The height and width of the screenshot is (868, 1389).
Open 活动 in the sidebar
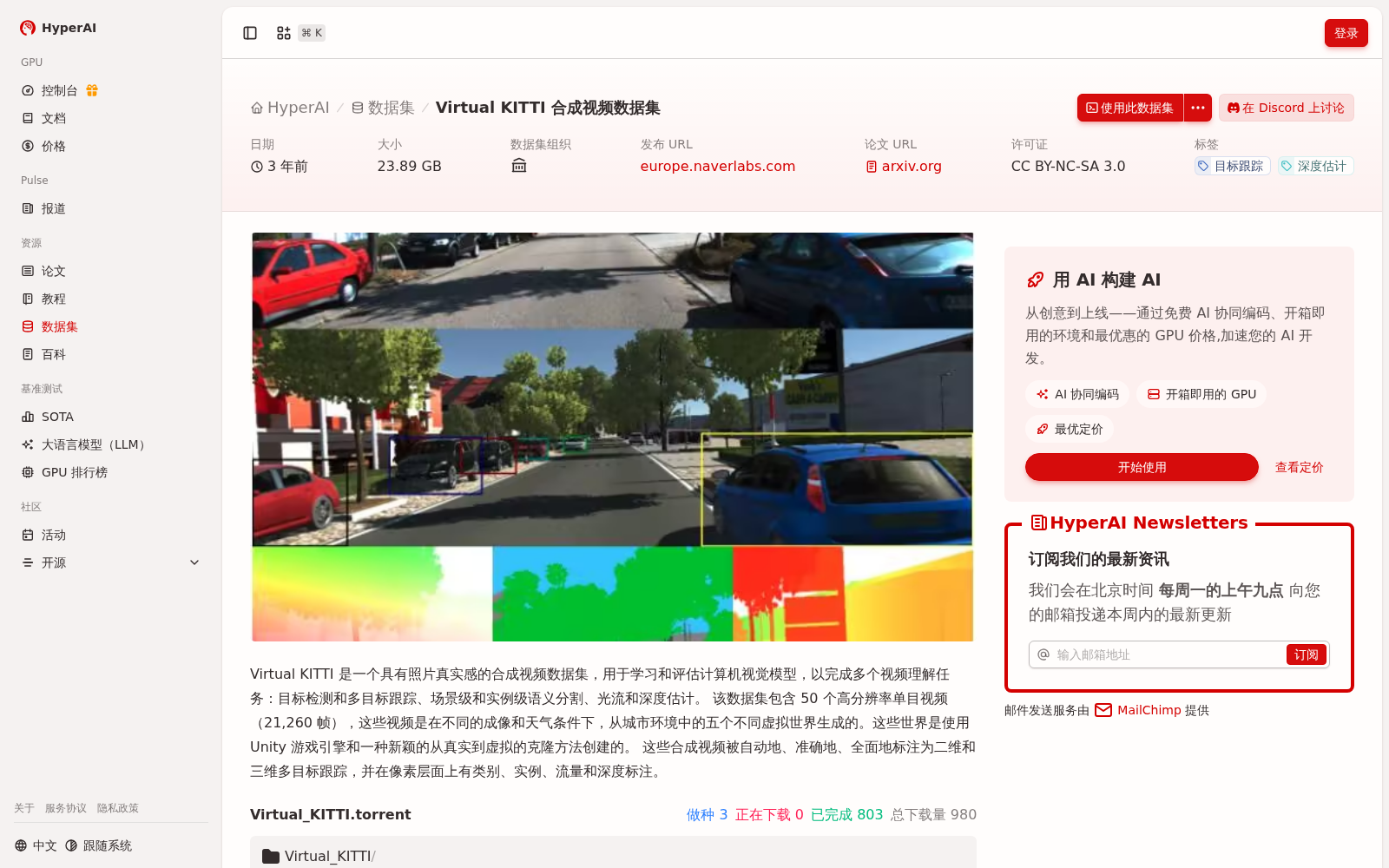click(110, 535)
